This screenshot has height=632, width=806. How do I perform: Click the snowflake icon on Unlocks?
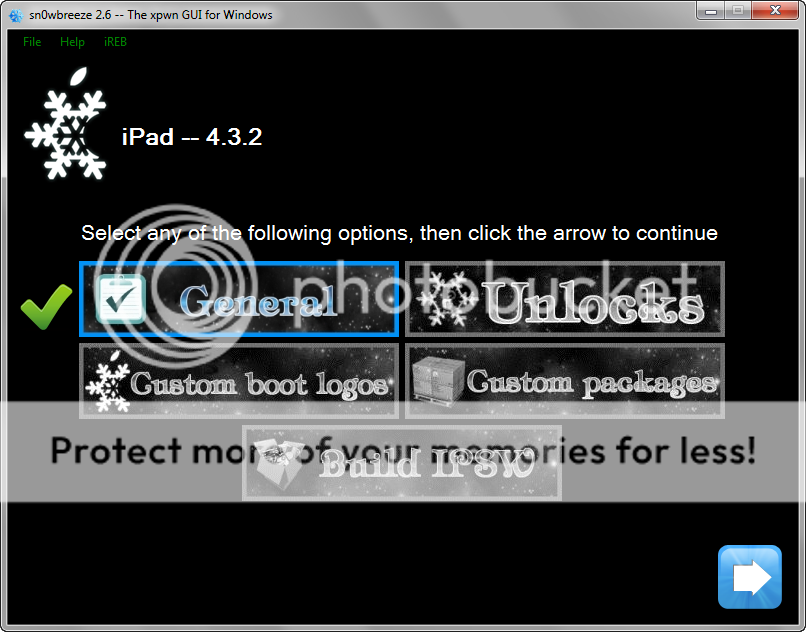(x=445, y=299)
